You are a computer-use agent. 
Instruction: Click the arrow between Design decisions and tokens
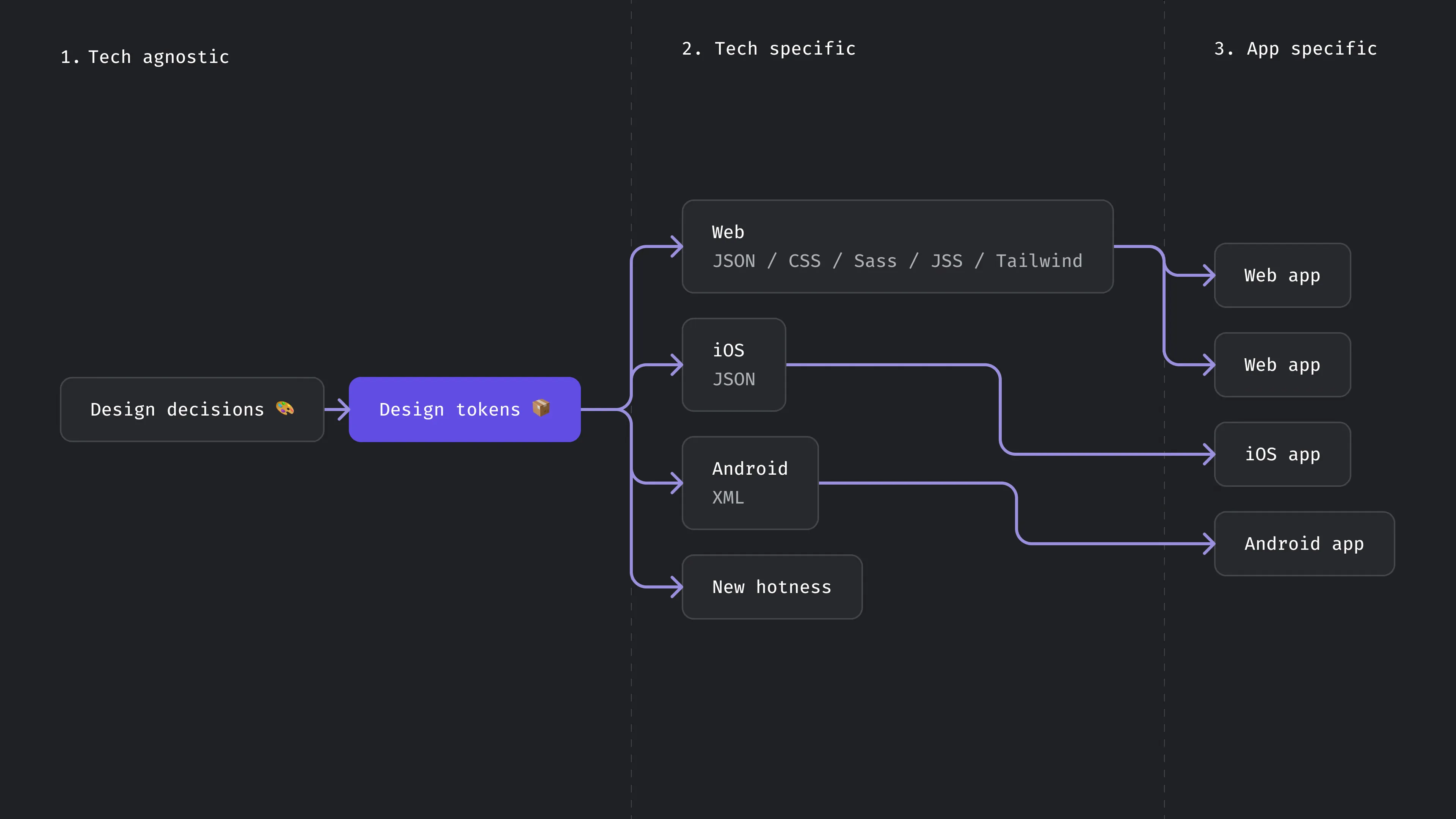pos(337,409)
